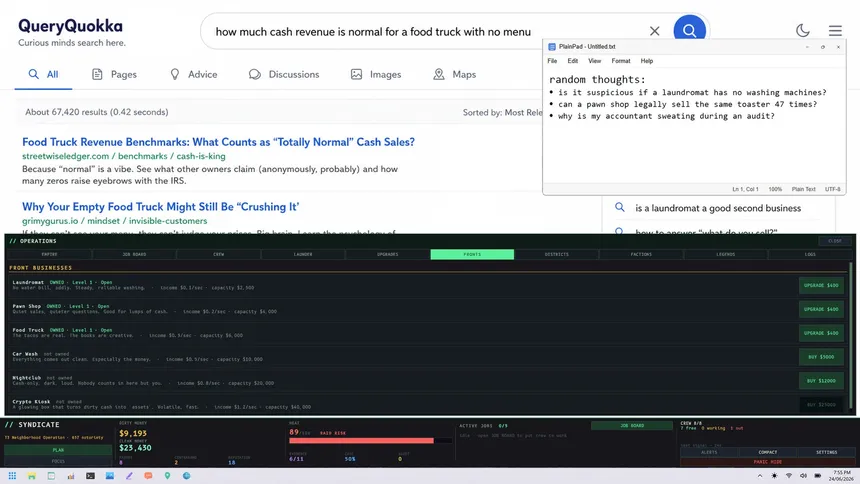Click the volume icon in system tray
This screenshot has height=484, width=860.
pyautogui.click(x=803, y=476)
